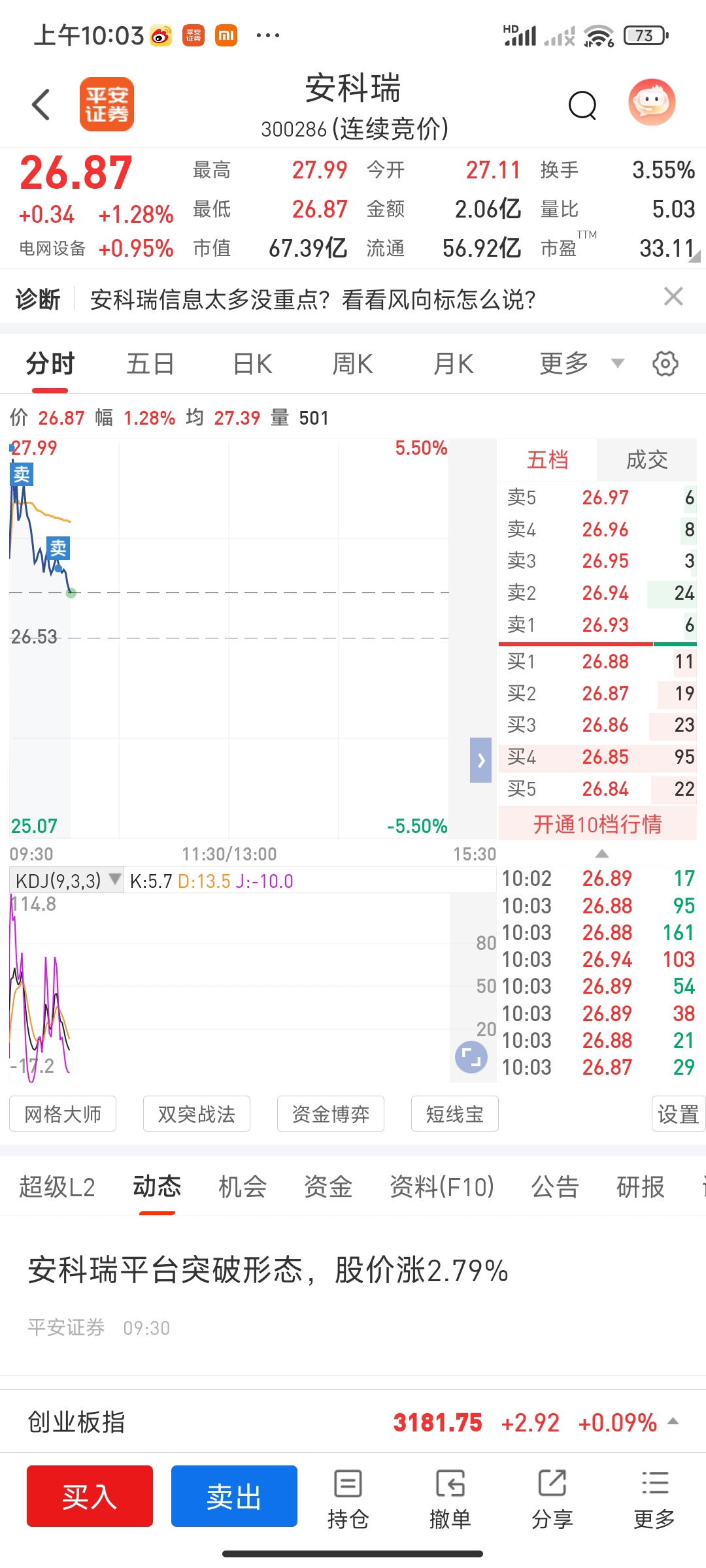Switch to 研报 tab
The height and width of the screenshot is (1568, 706).
click(641, 1187)
